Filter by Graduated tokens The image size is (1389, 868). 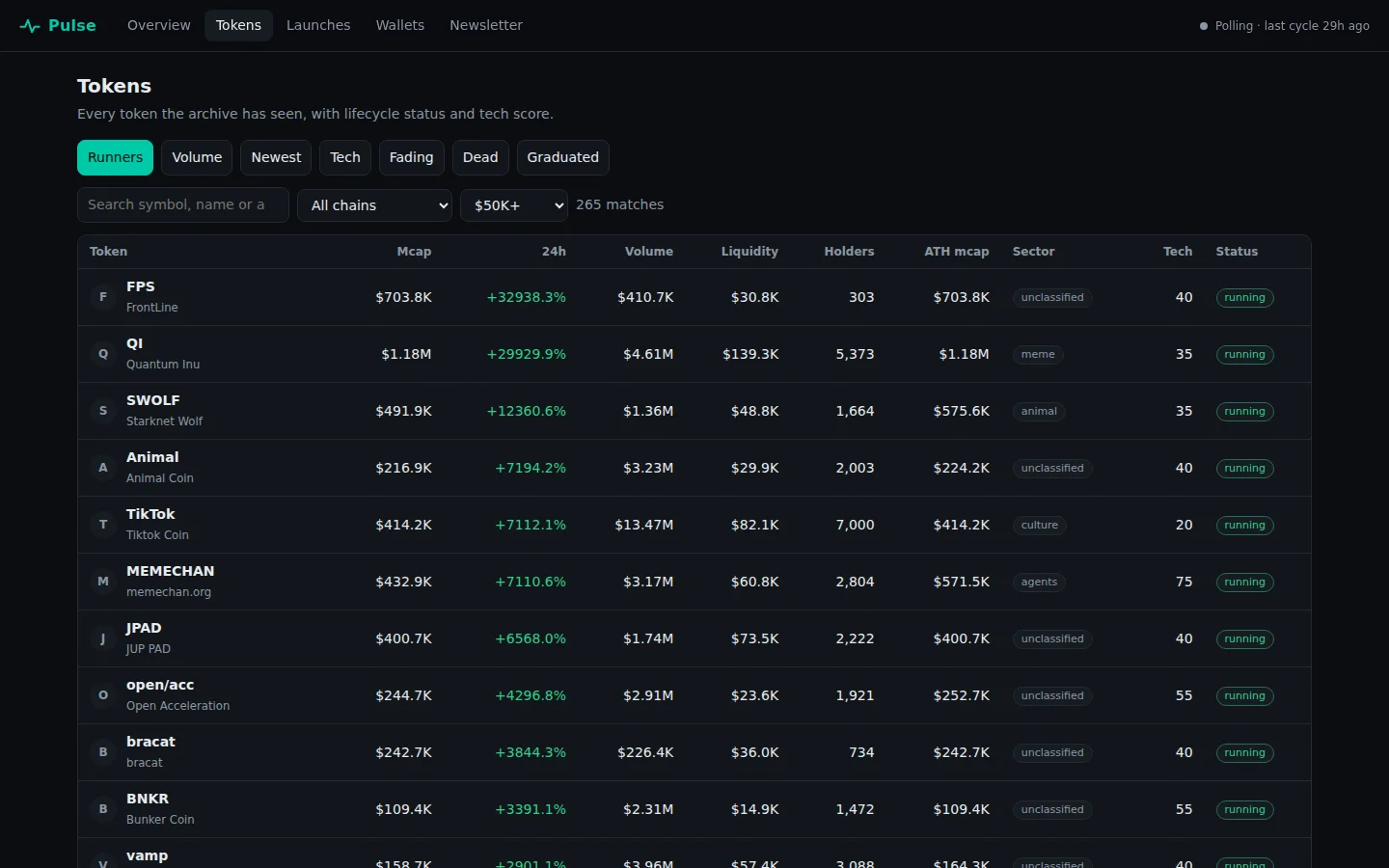pyautogui.click(x=563, y=157)
